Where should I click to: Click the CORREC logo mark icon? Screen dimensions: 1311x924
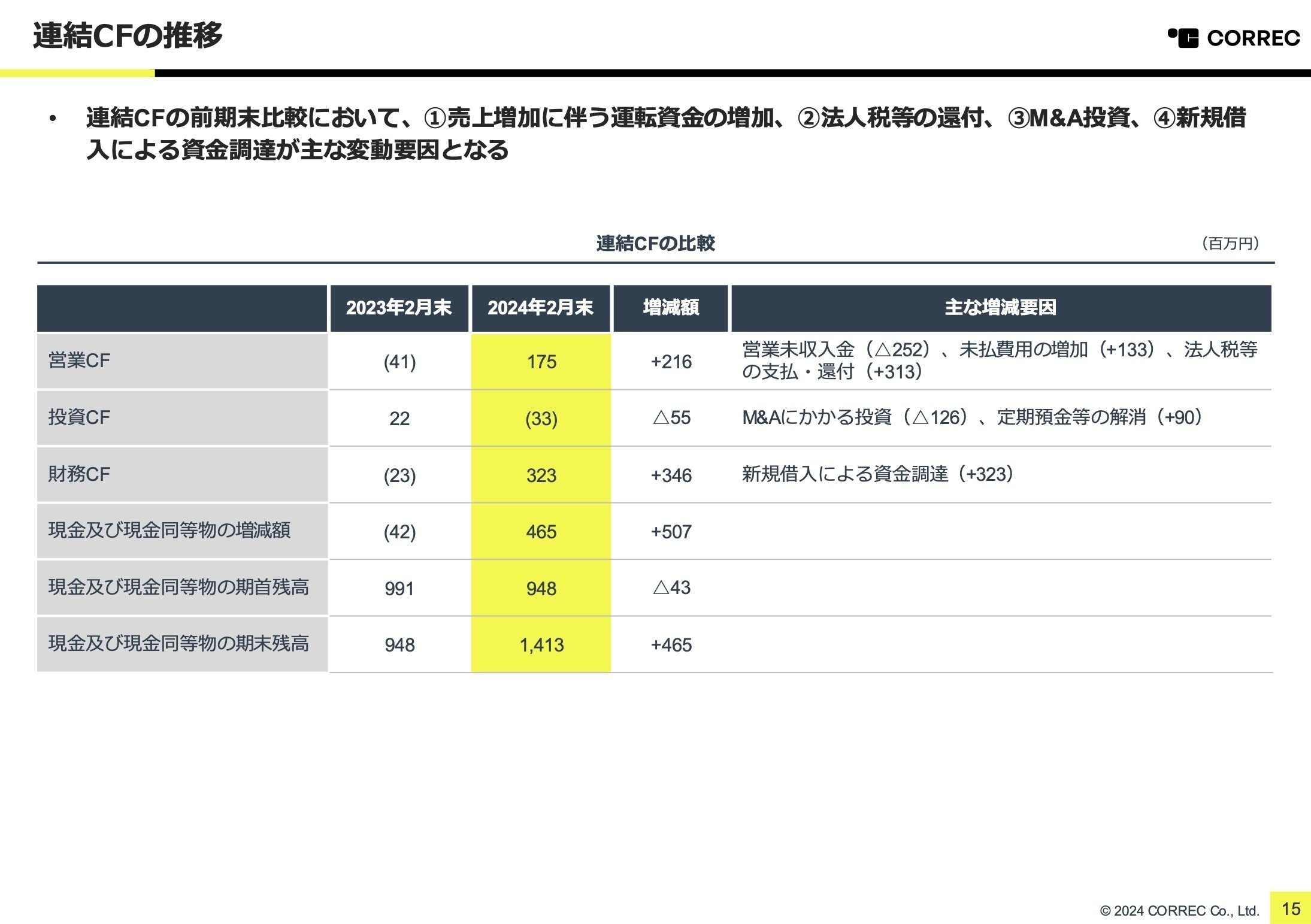pos(1183,38)
